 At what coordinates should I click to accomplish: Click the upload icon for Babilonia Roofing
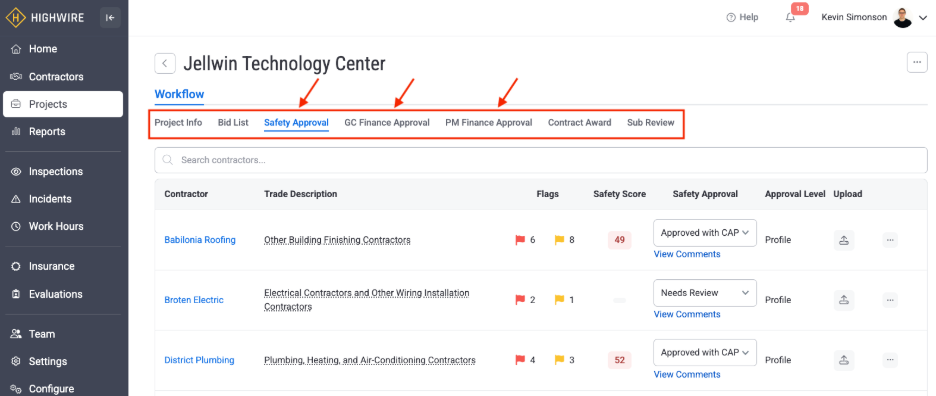[844, 240]
